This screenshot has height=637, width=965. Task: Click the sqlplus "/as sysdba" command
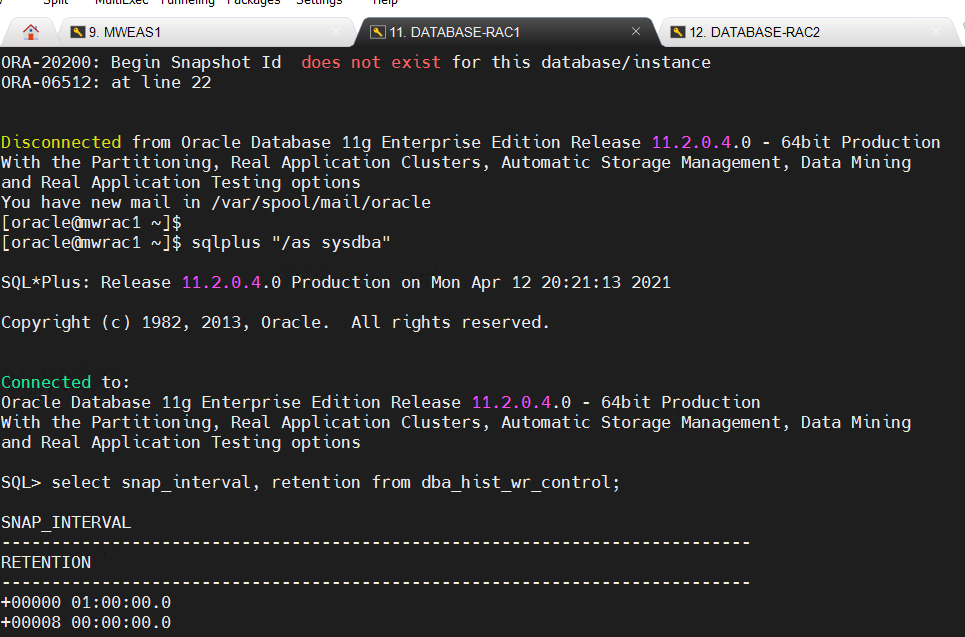[290, 242]
